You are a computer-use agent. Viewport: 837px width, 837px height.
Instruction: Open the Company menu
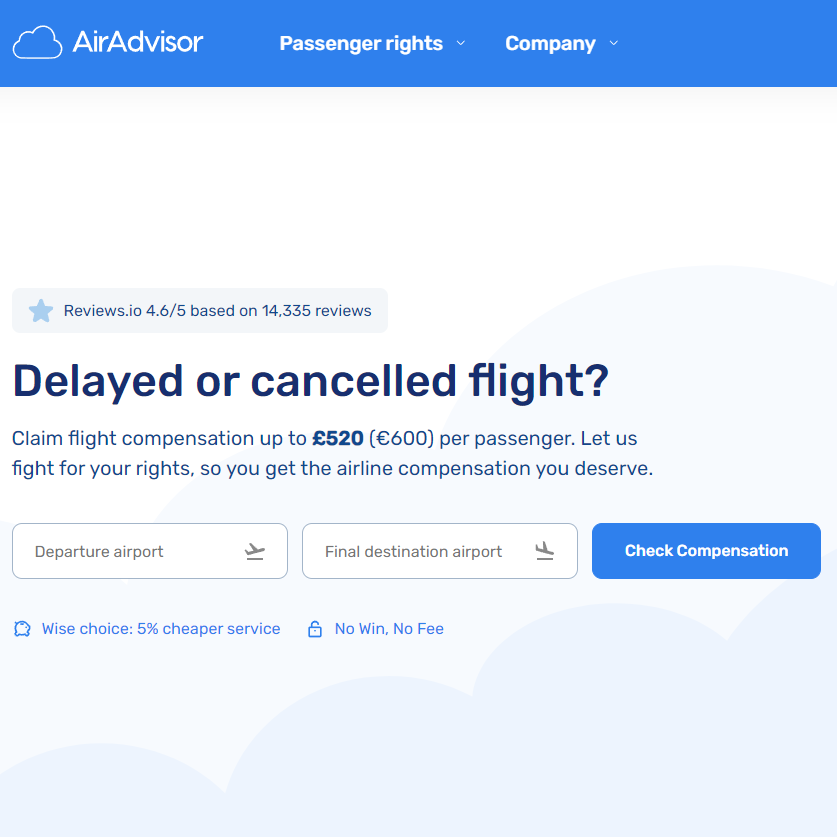pos(550,44)
